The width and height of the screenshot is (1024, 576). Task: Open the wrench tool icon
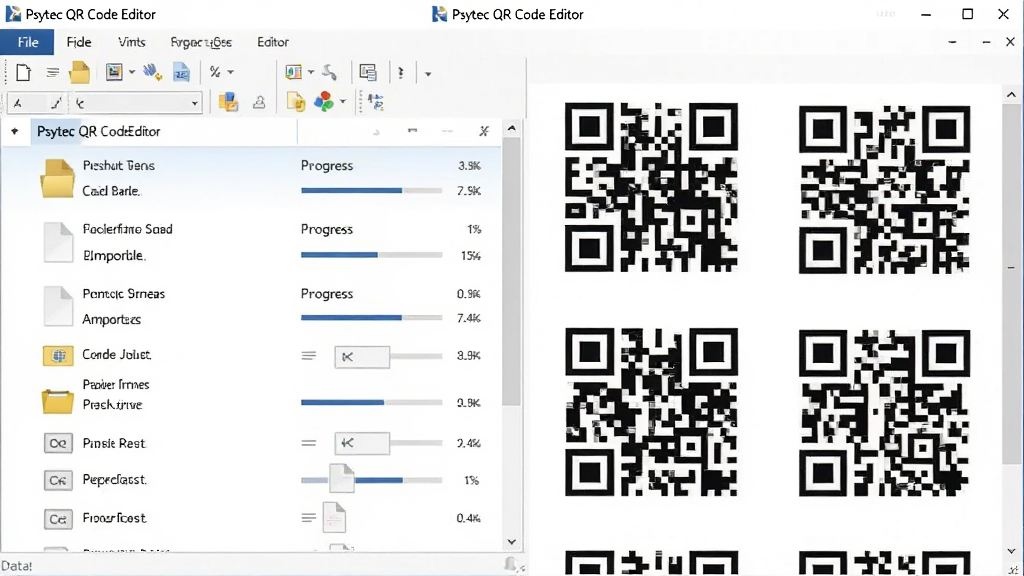(x=329, y=72)
